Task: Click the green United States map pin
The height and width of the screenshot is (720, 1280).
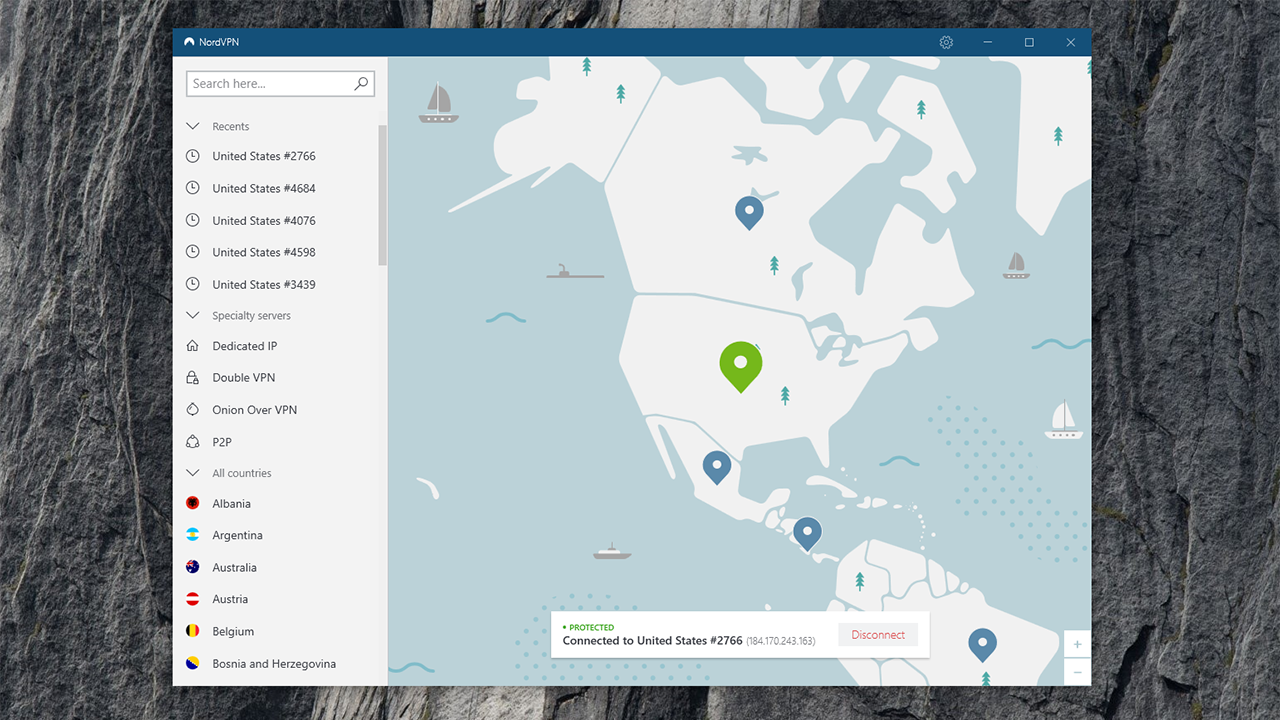Action: [x=741, y=367]
